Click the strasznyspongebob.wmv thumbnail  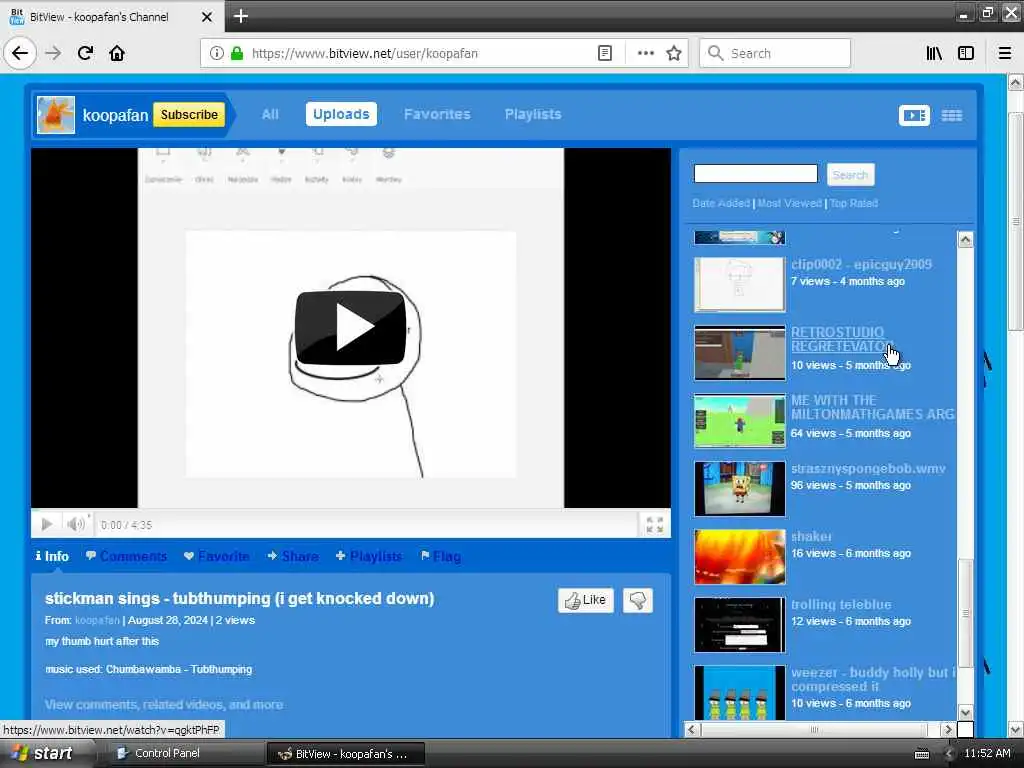click(x=739, y=488)
